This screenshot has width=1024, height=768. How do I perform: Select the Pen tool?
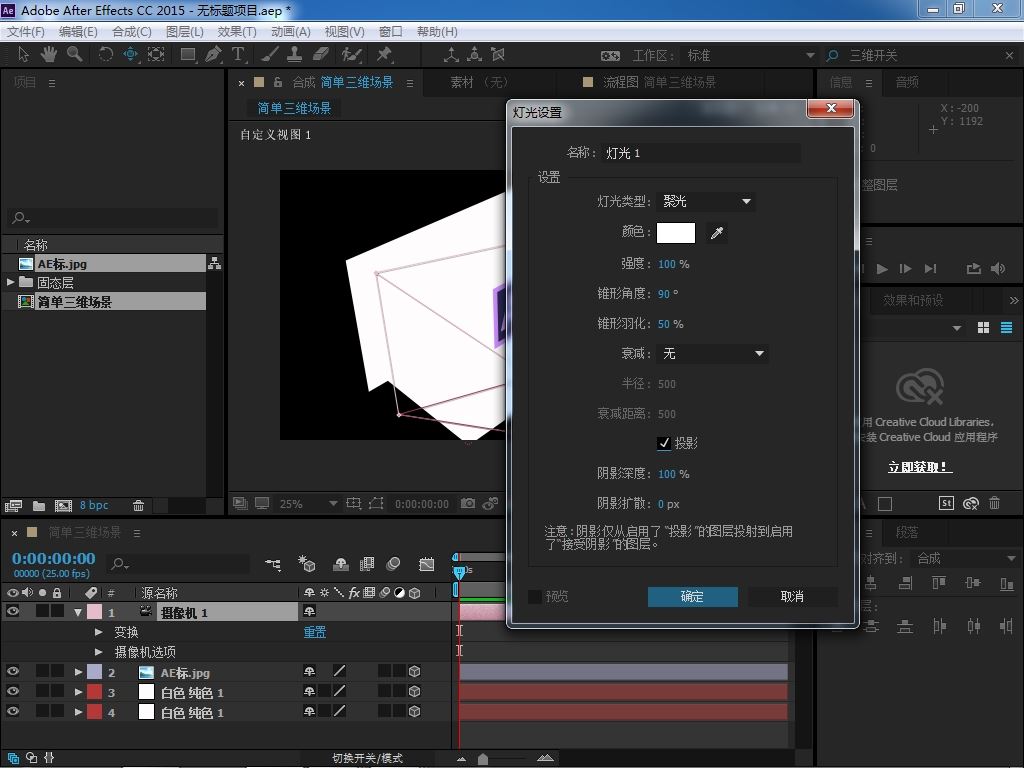pyautogui.click(x=213, y=54)
